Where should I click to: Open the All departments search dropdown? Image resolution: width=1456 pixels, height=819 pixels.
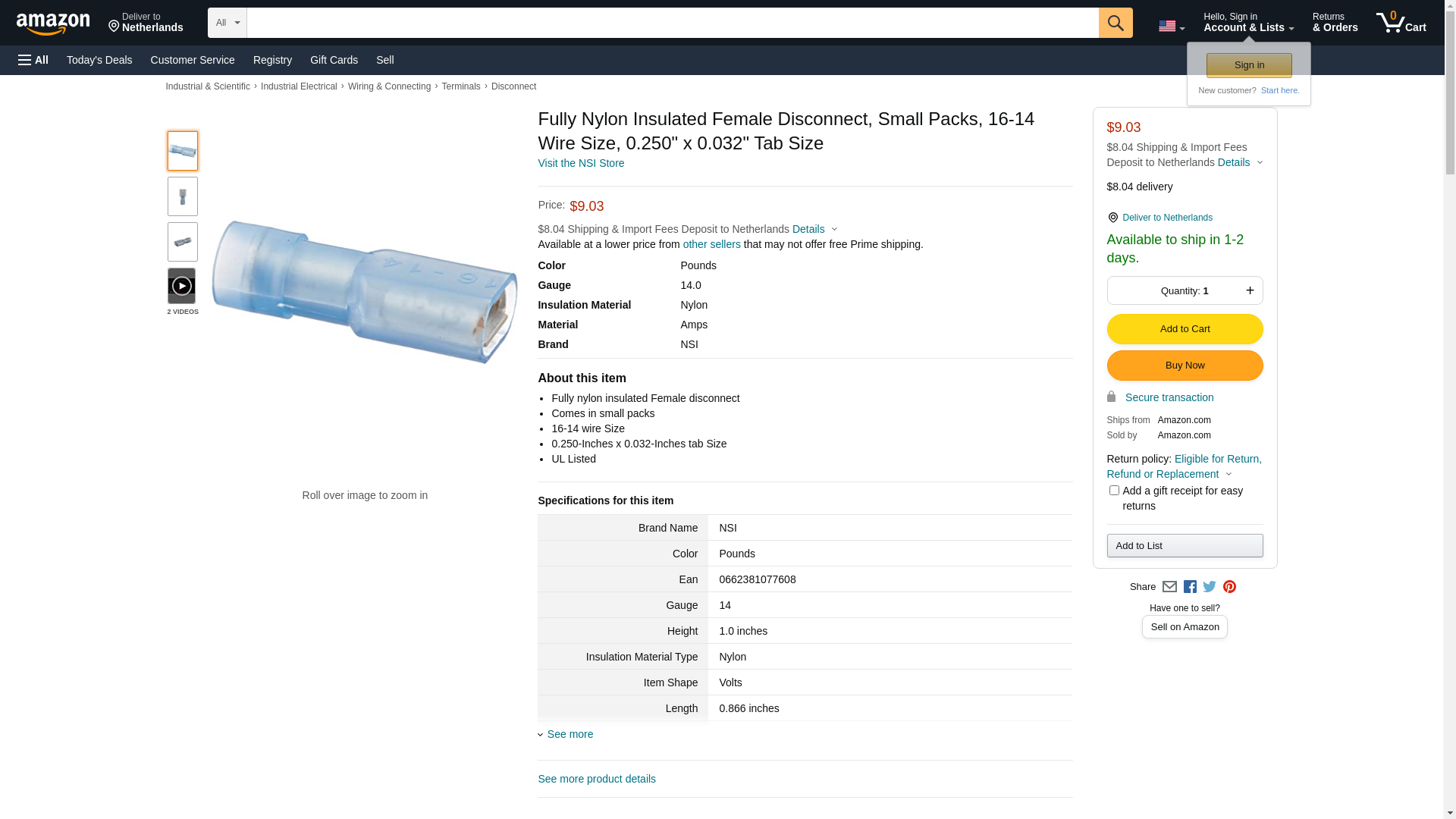coord(227,23)
